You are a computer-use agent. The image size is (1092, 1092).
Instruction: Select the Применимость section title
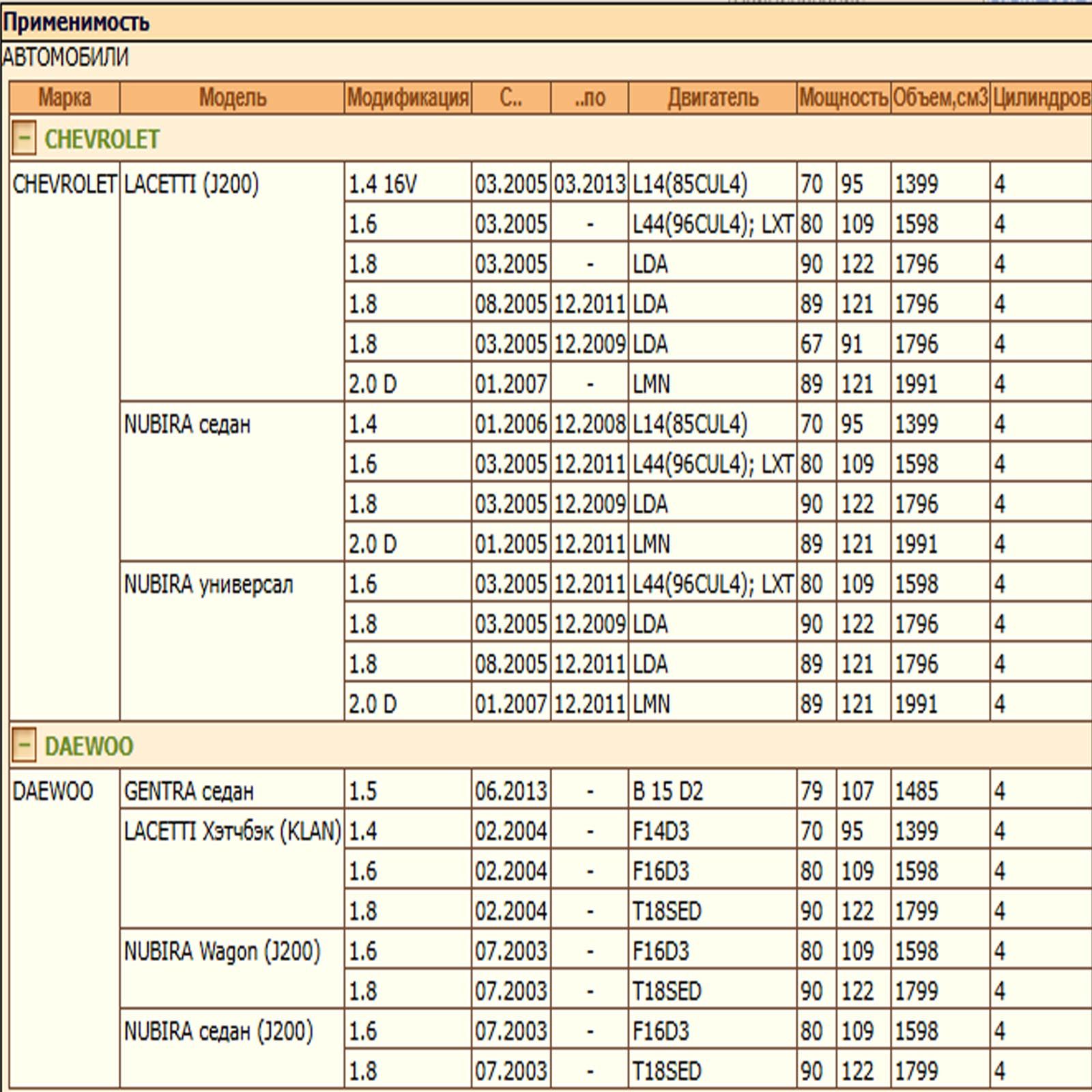click(76, 23)
